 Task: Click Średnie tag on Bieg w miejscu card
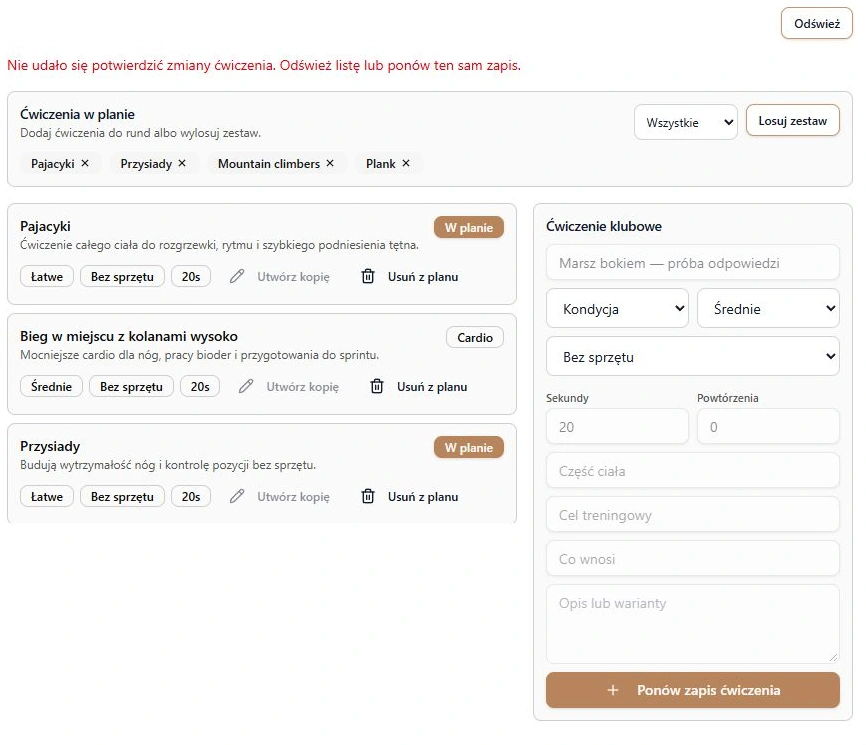51,386
